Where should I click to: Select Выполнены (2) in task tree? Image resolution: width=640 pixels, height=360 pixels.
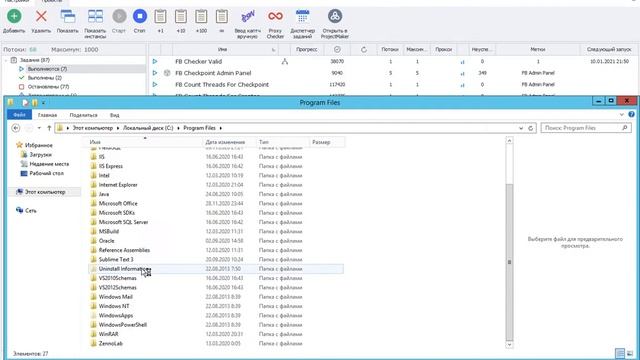(x=44, y=78)
